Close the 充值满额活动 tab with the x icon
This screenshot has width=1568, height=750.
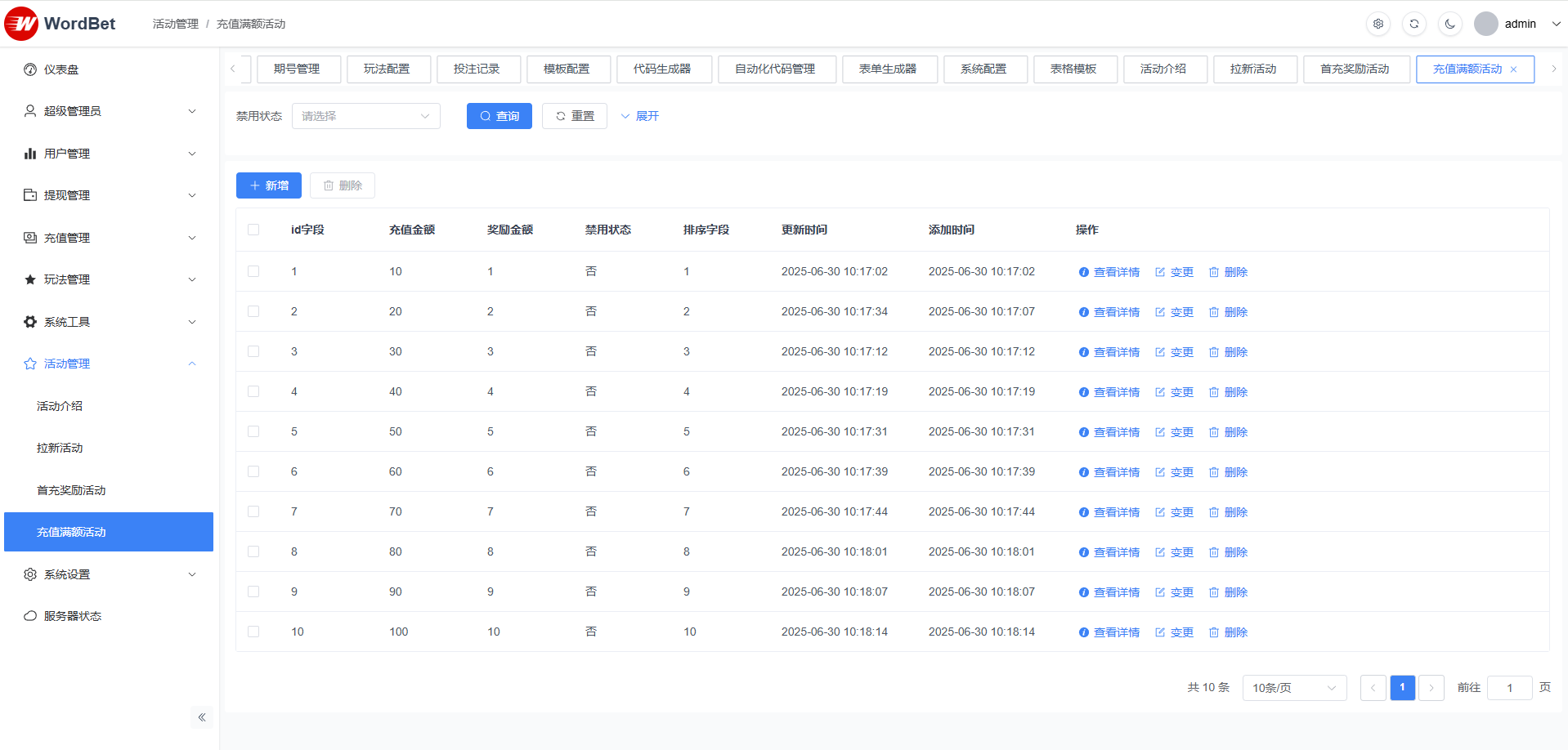[1514, 69]
